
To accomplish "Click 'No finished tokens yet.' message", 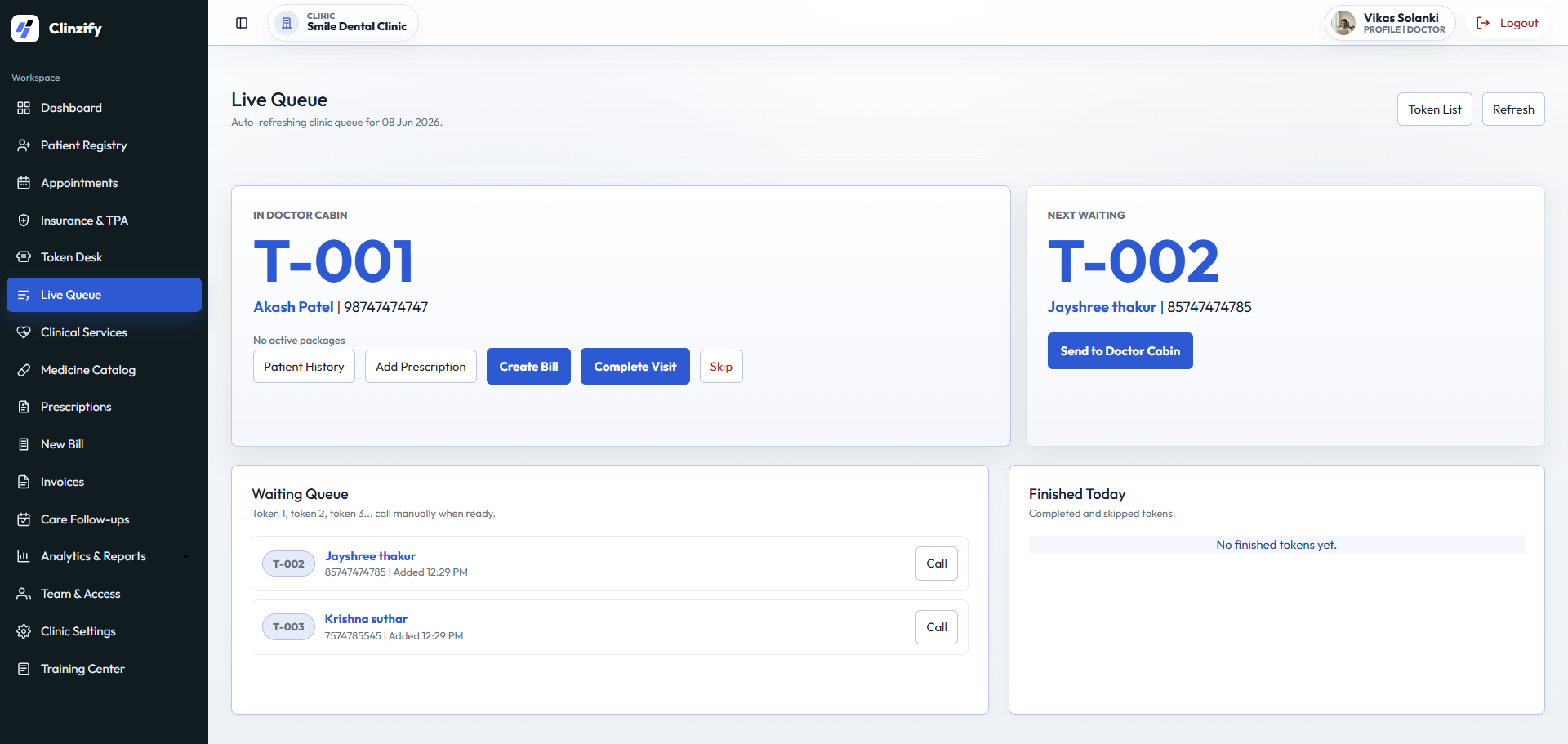I will [x=1276, y=545].
